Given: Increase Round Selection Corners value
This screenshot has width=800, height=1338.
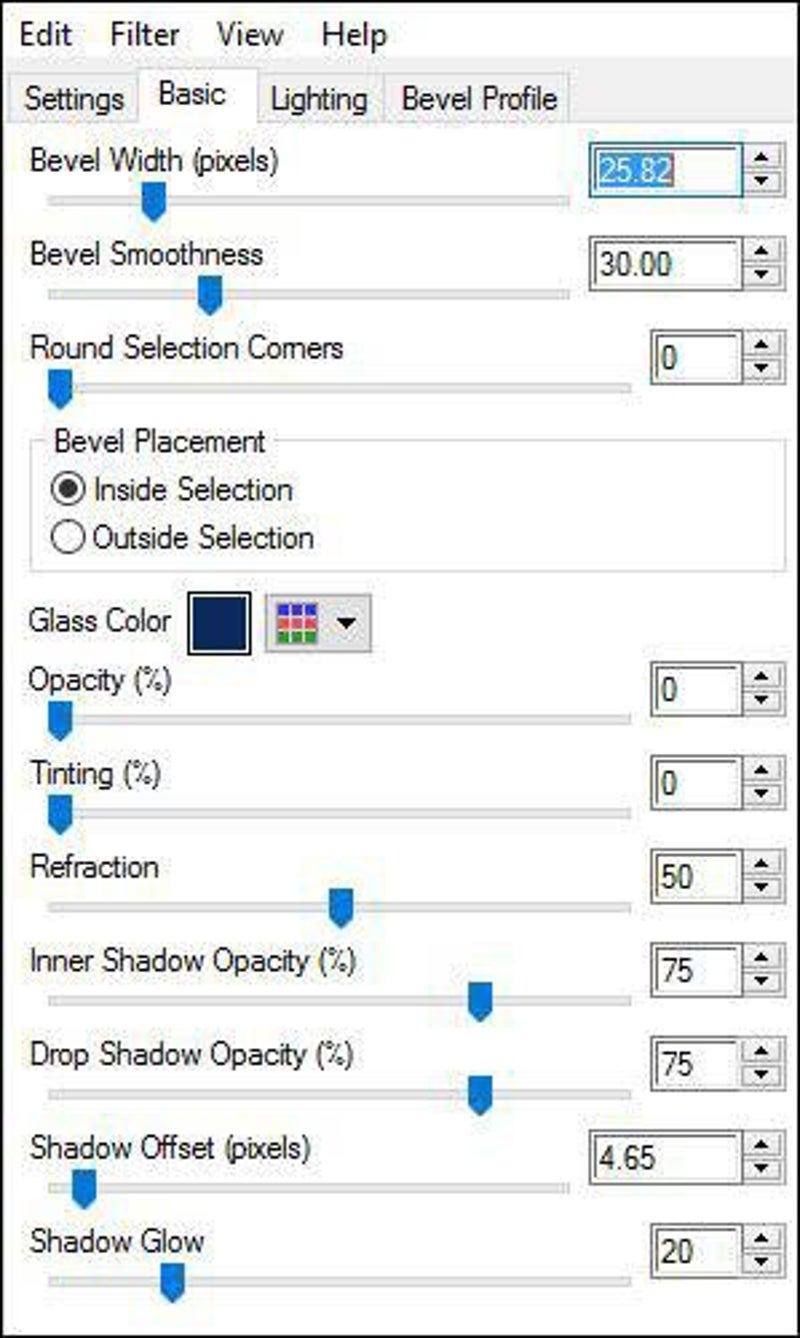Looking at the screenshot, I should [x=764, y=346].
